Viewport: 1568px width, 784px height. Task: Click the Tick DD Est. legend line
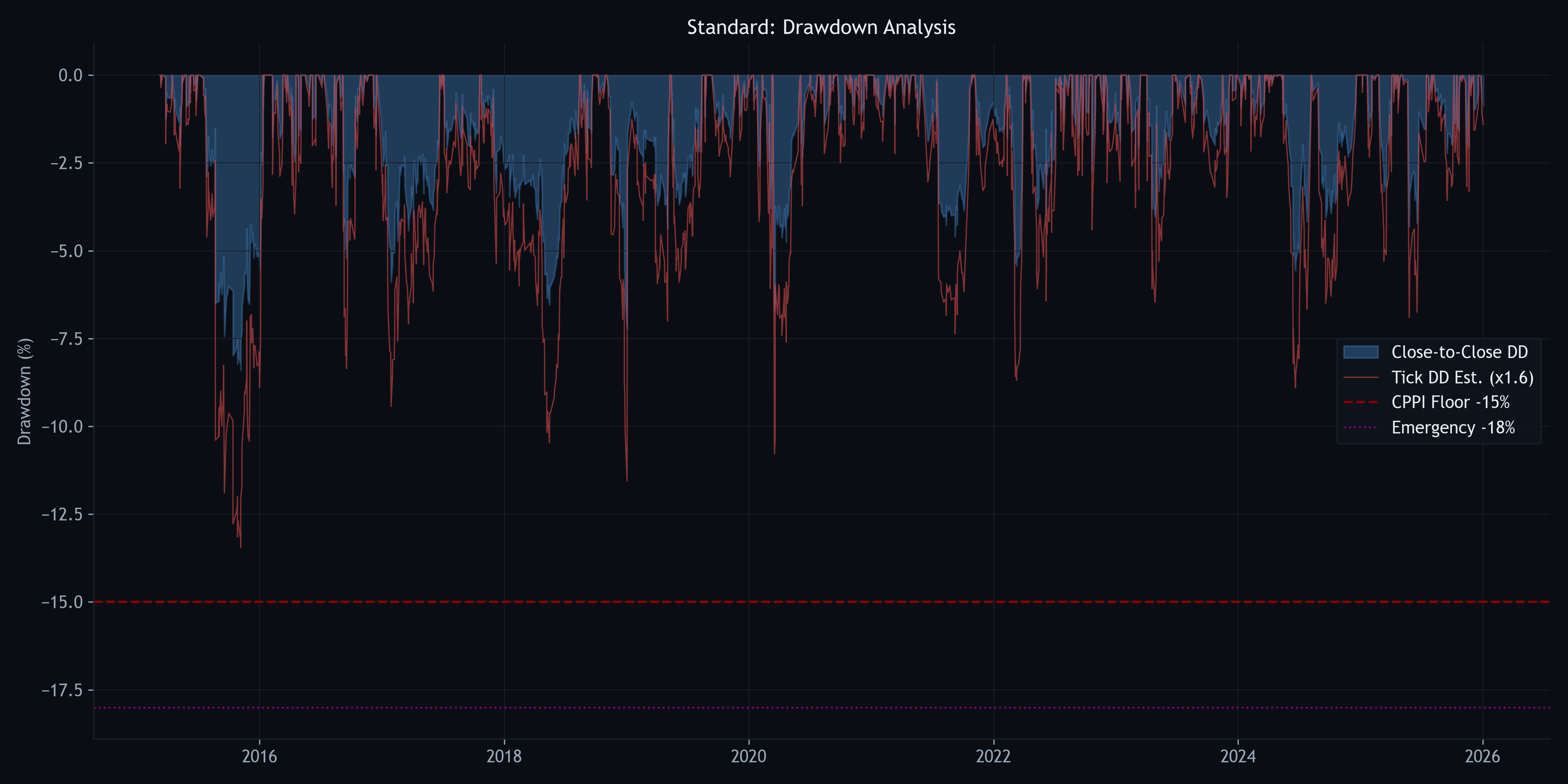(x=1360, y=377)
